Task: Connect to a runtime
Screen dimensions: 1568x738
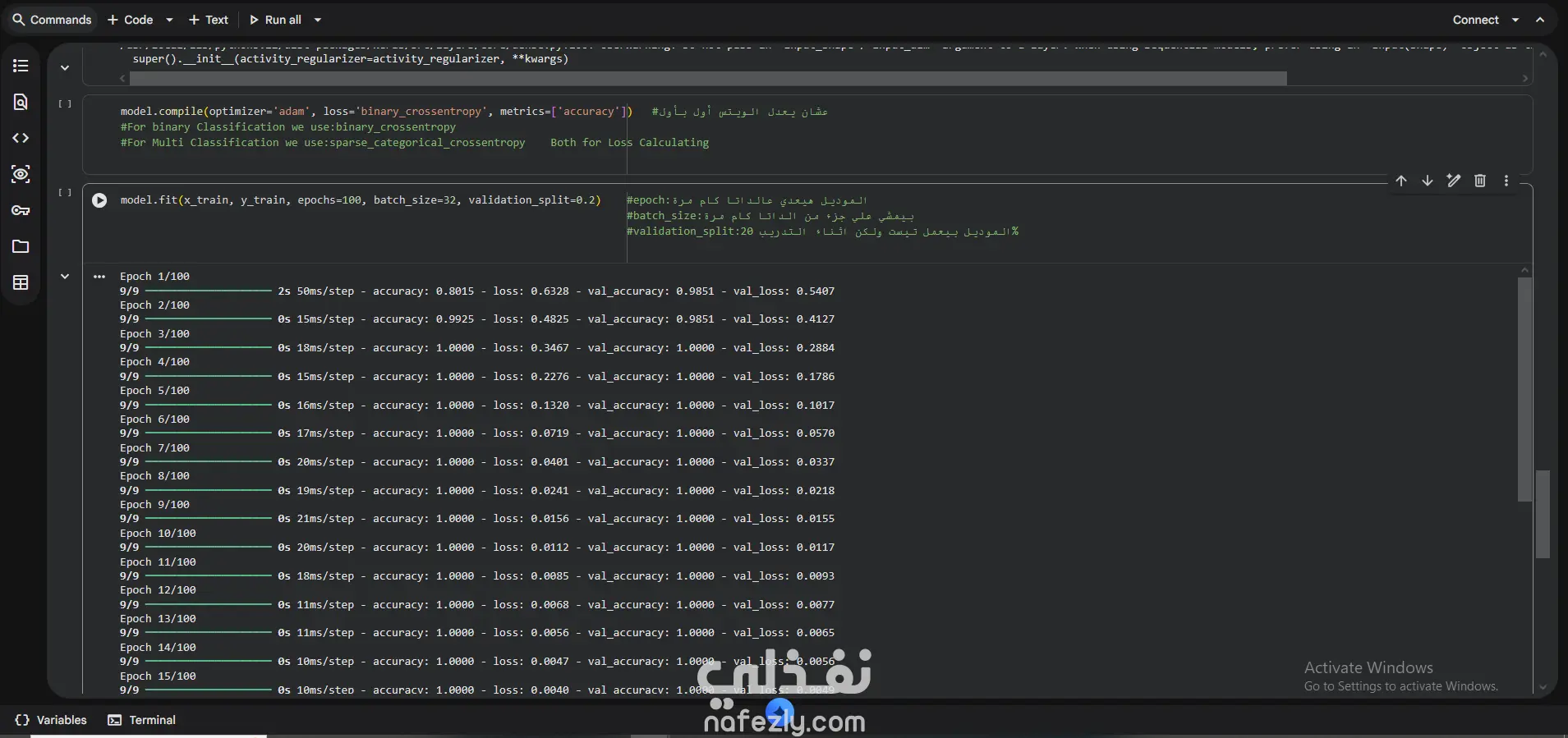Action: 1475,20
